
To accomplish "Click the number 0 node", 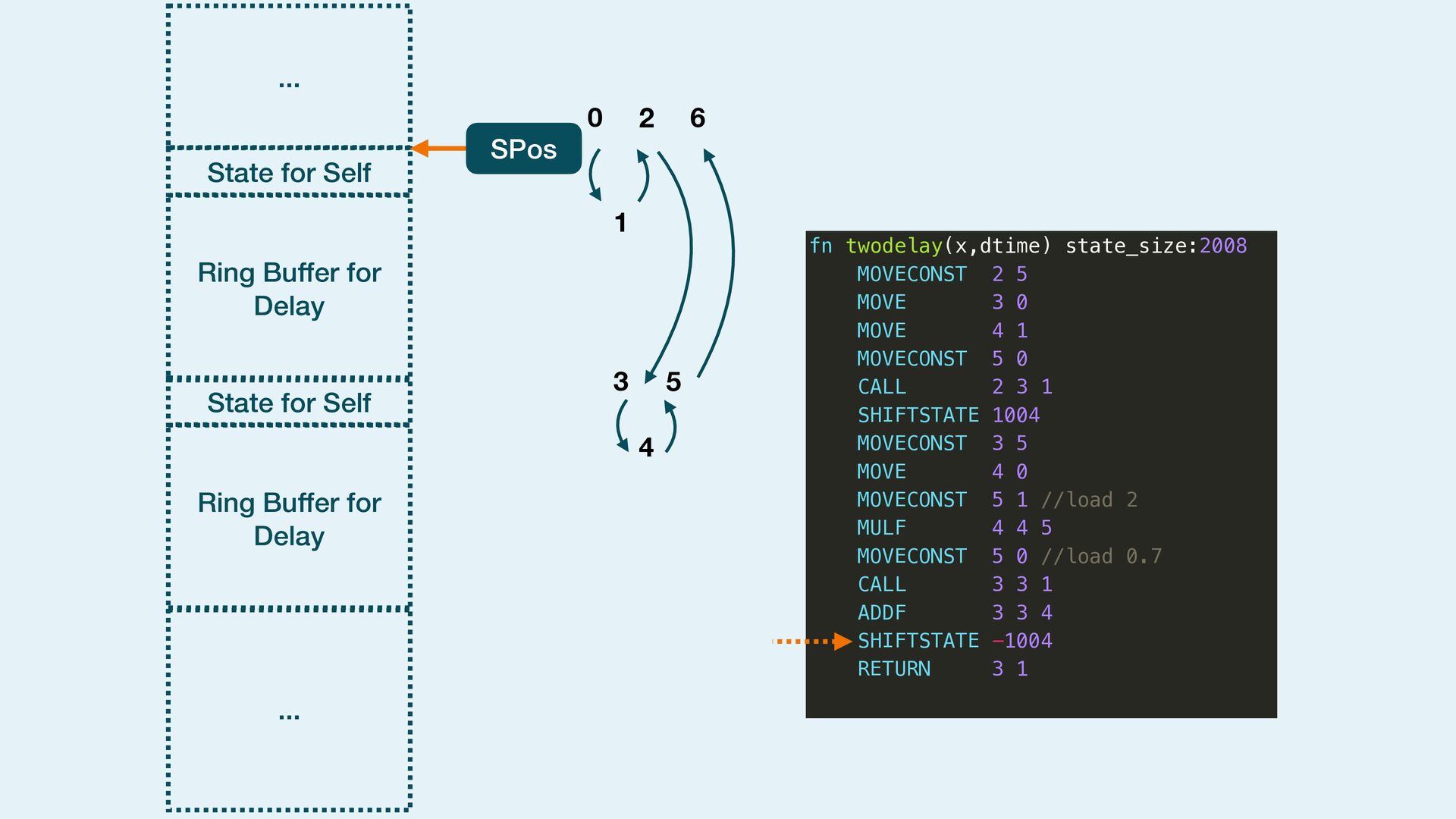I will pos(595,118).
